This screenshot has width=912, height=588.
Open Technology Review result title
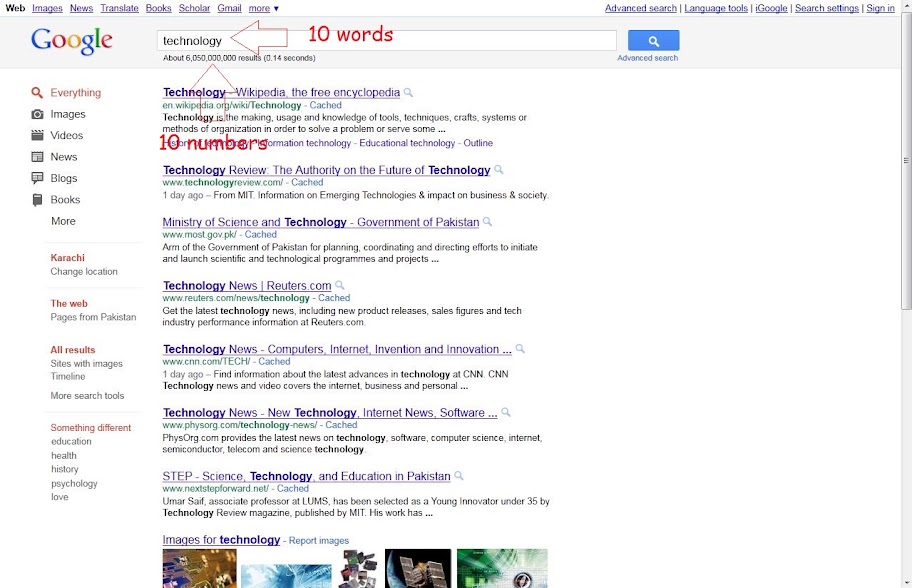click(326, 170)
